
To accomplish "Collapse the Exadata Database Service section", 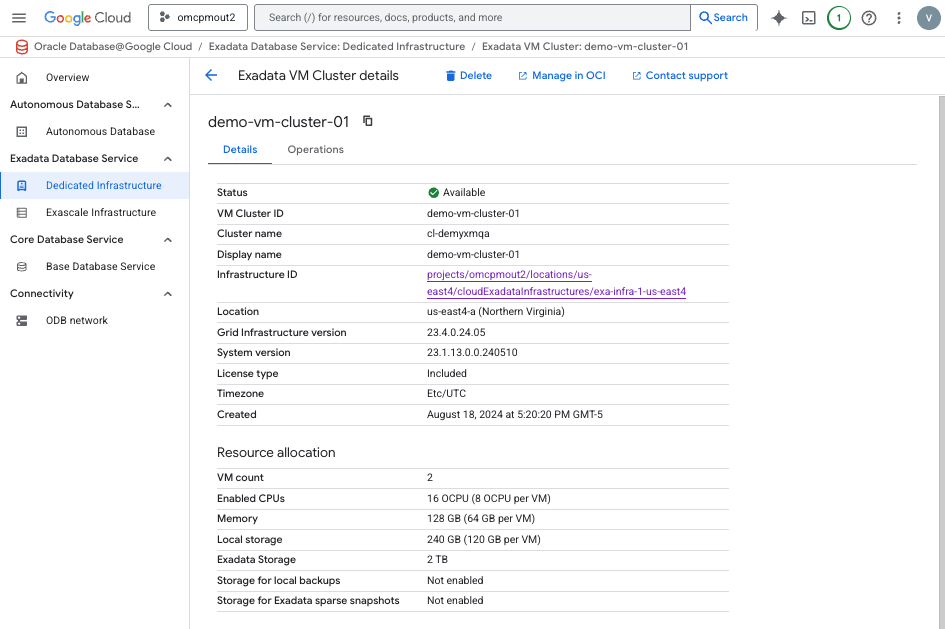I will 167,158.
